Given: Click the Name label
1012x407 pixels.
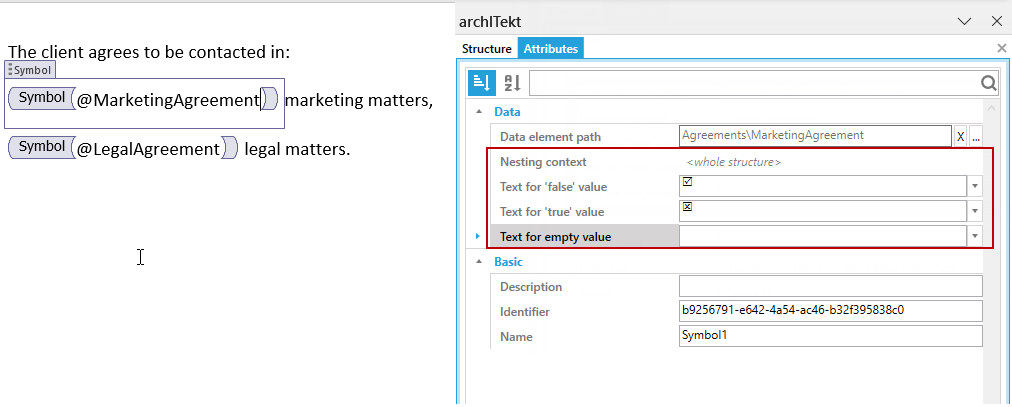Looking at the screenshot, I should click(516, 337).
